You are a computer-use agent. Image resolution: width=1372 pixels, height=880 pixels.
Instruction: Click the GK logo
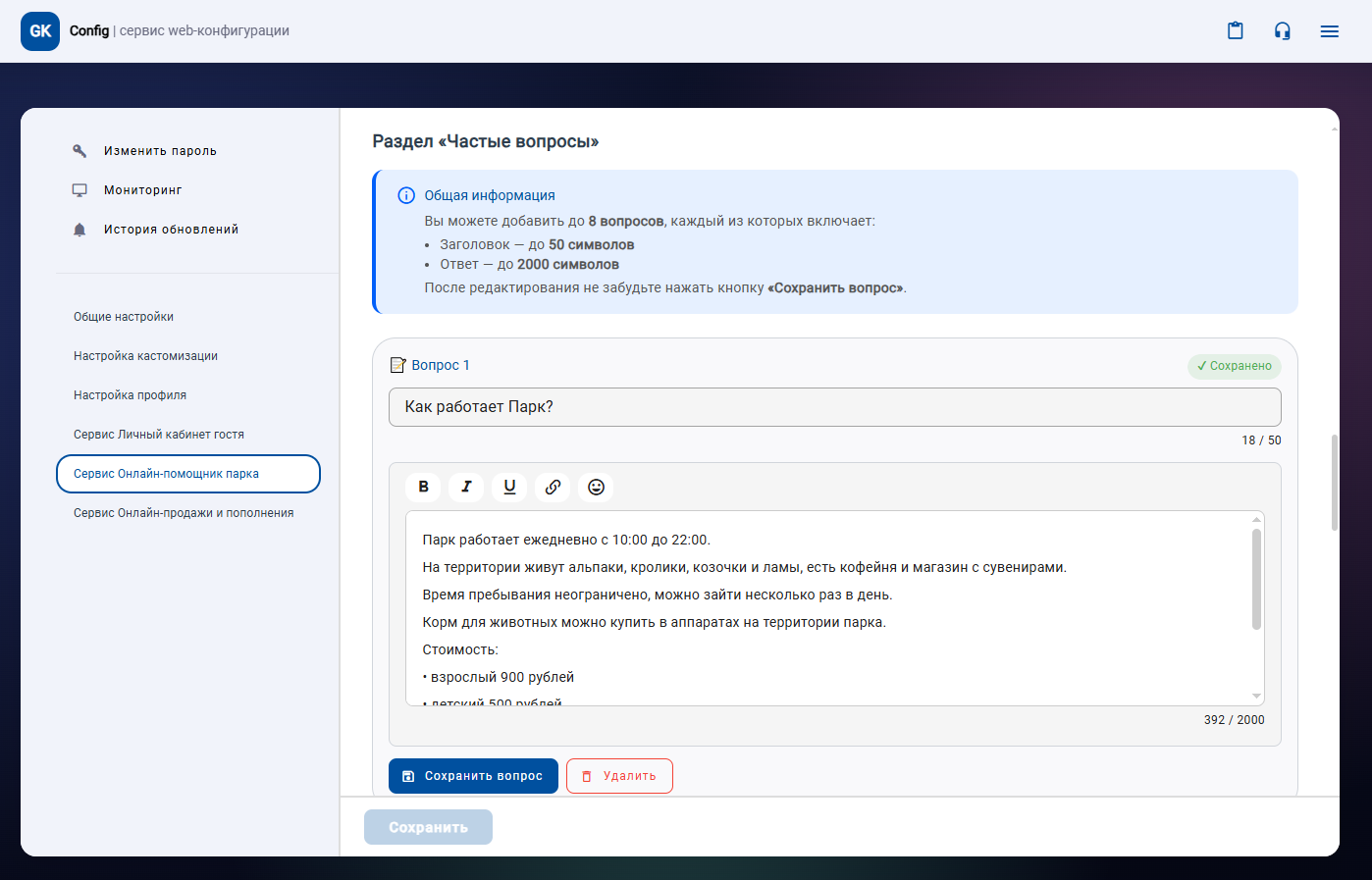(x=40, y=31)
